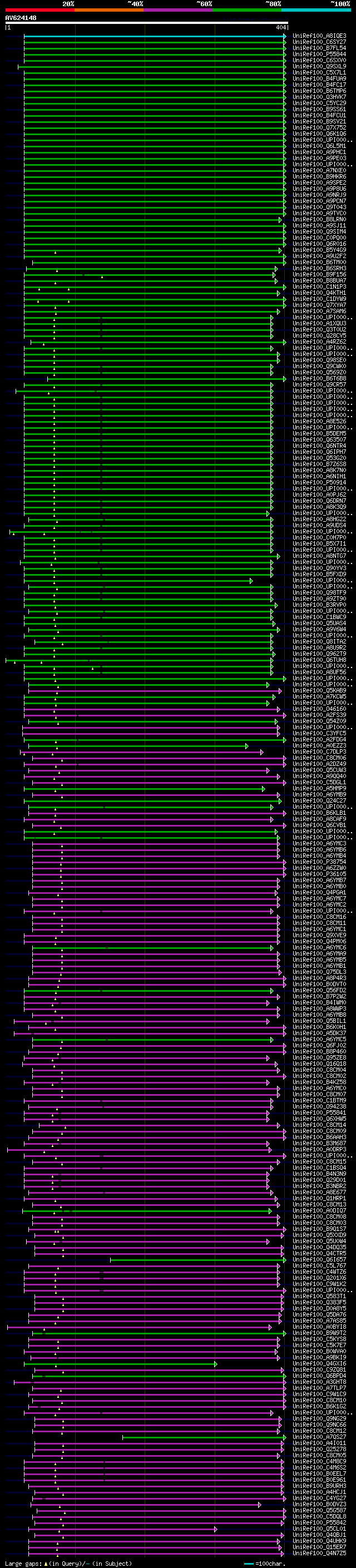356x1568 pixels.
Task: Click label UniRef100_B6SRH3
Action: click(319, 269)
